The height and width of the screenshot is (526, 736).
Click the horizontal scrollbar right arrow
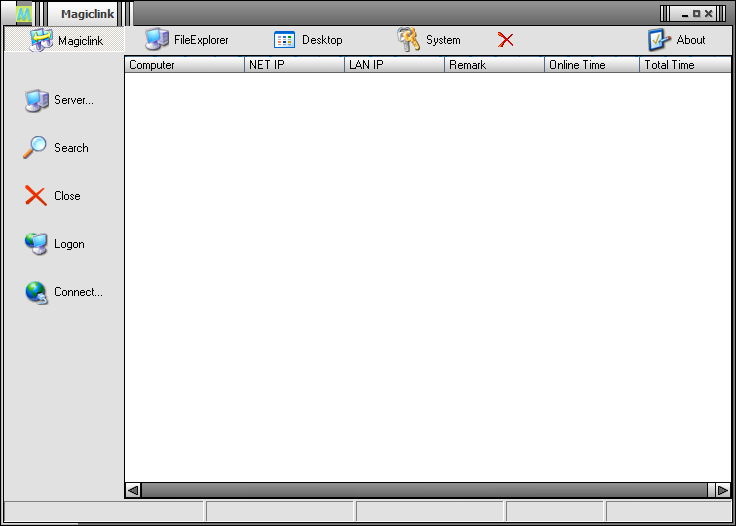pyautogui.click(x=723, y=490)
